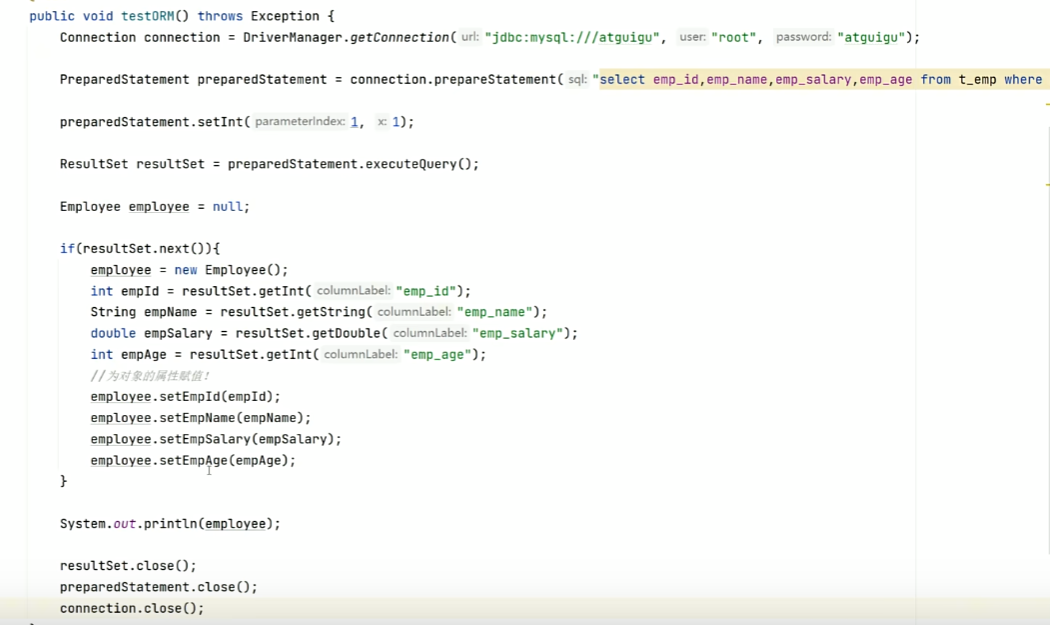This screenshot has height=625, width=1050.
Task: Click the prepareStatement method call
Action: 495,80
